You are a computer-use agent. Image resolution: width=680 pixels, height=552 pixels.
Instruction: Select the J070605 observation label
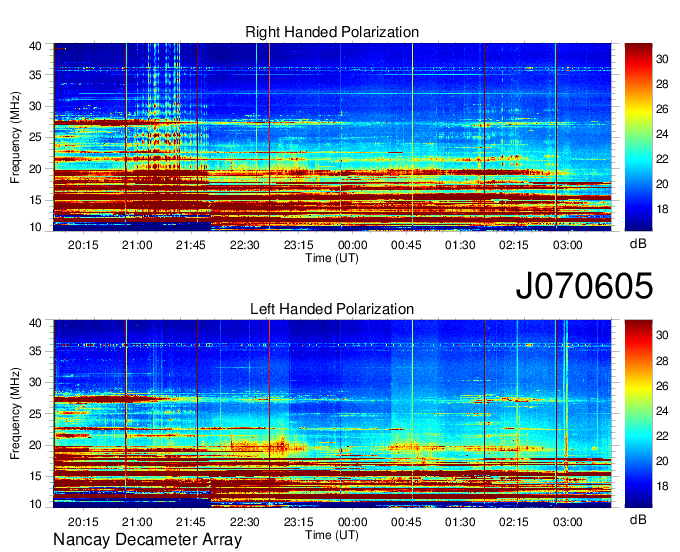584,286
